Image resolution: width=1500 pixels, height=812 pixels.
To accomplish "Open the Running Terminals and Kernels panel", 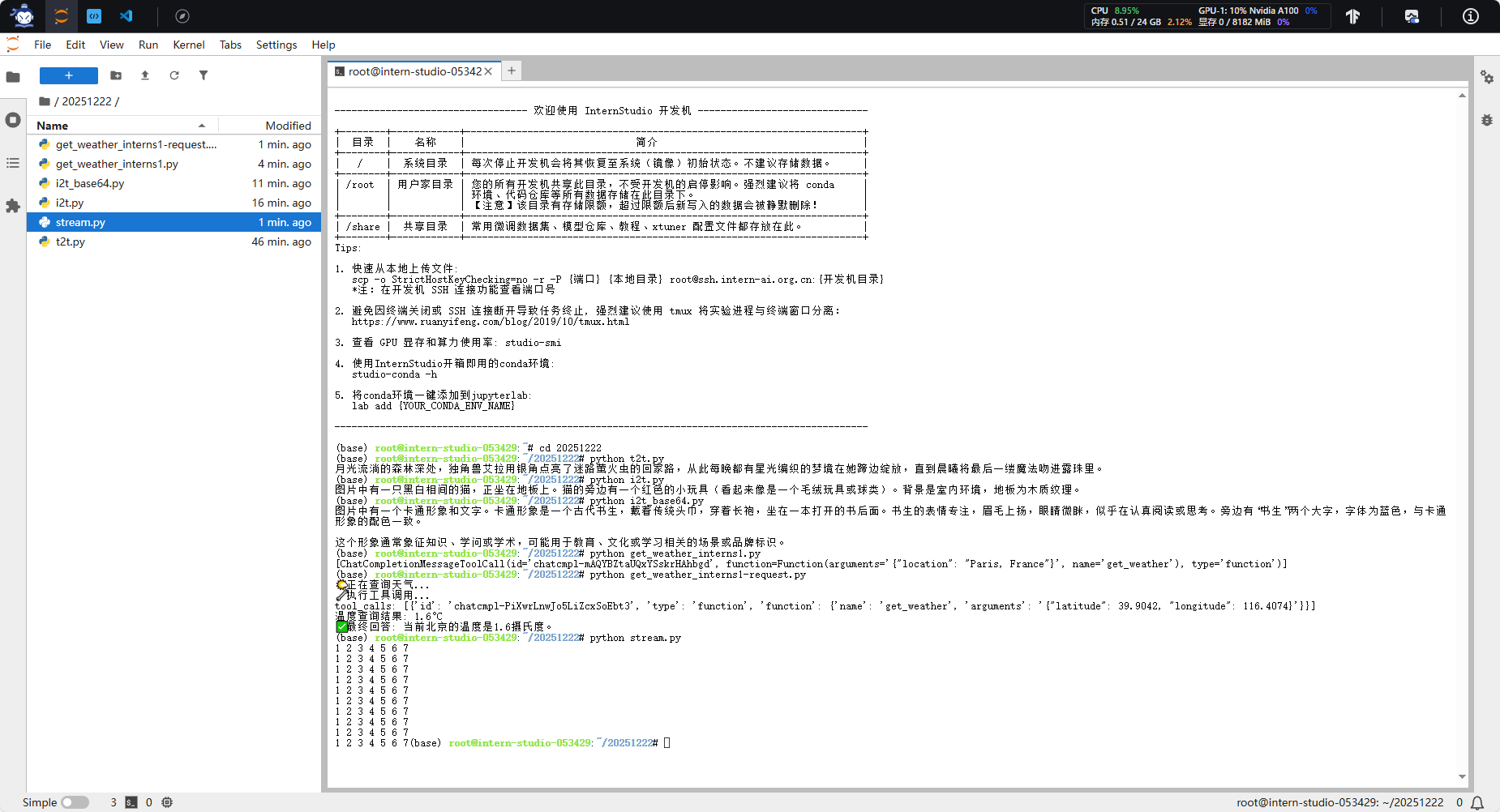I will pyautogui.click(x=13, y=120).
